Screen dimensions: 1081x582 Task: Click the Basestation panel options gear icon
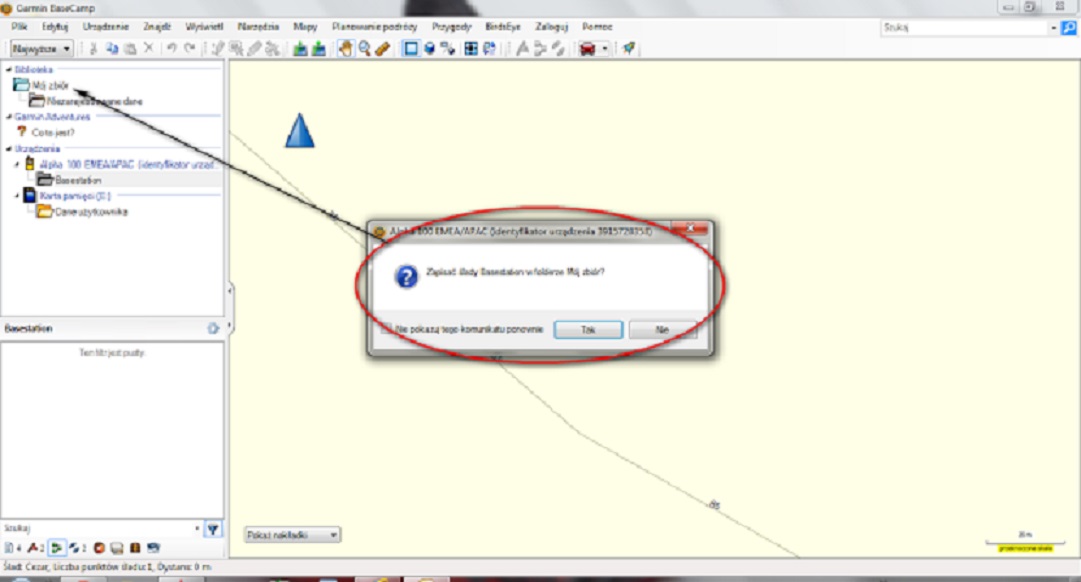[x=213, y=328]
